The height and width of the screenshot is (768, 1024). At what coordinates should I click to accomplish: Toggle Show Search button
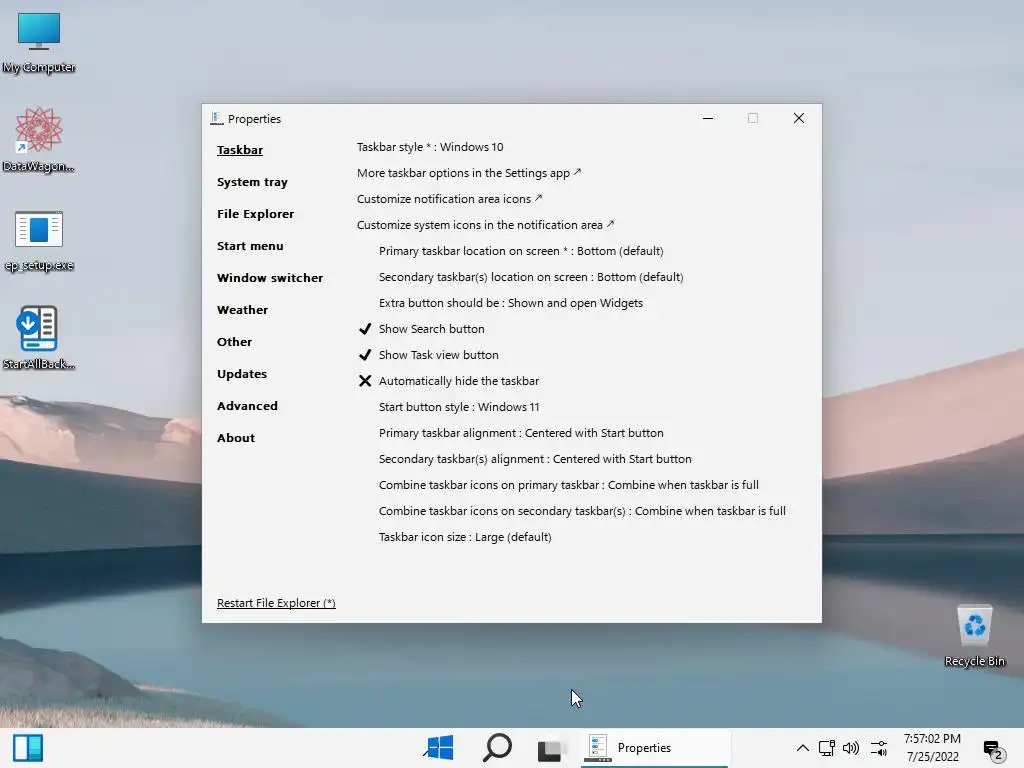pyautogui.click(x=422, y=328)
